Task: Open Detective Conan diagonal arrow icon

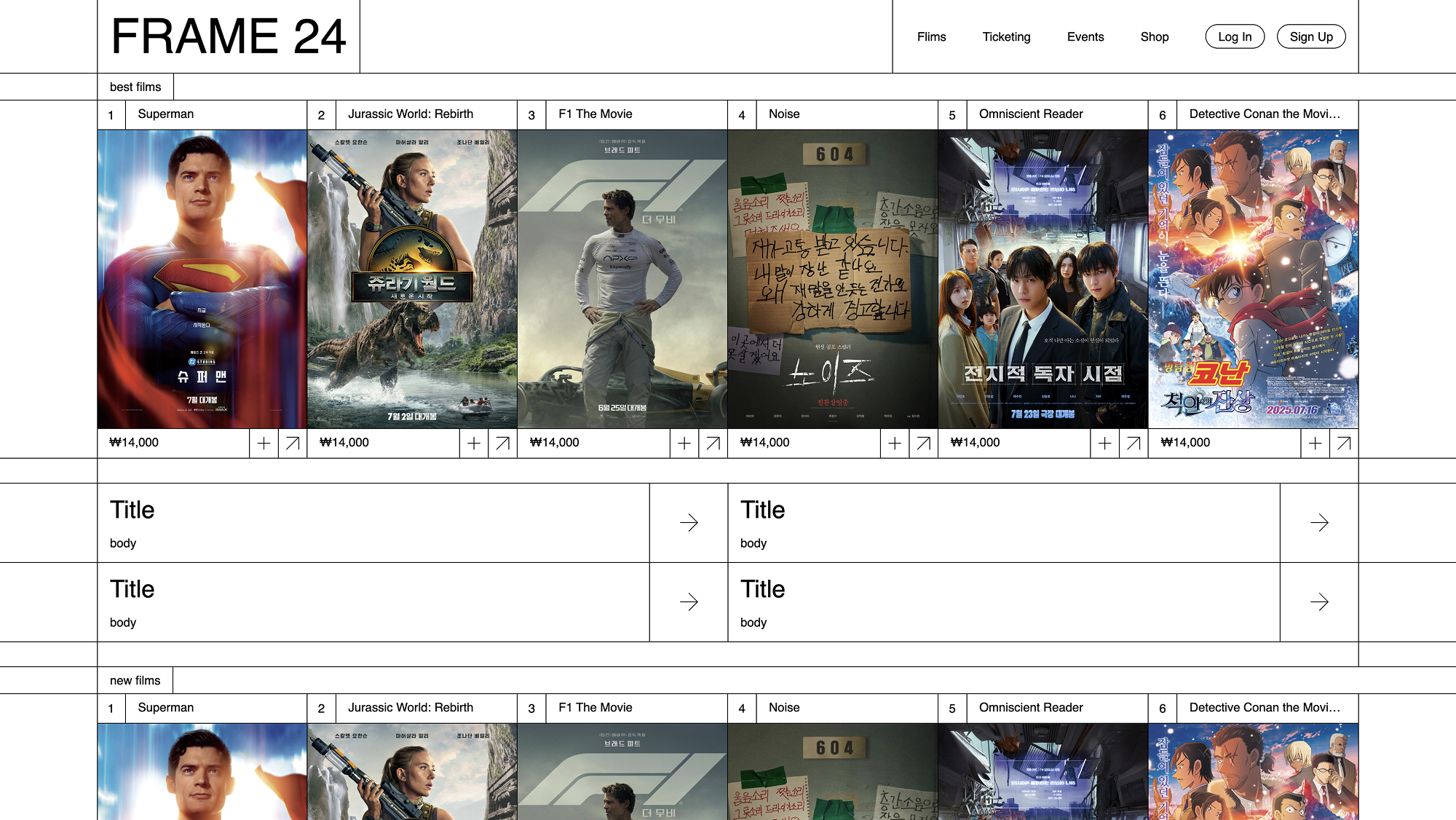Action: 1345,443
